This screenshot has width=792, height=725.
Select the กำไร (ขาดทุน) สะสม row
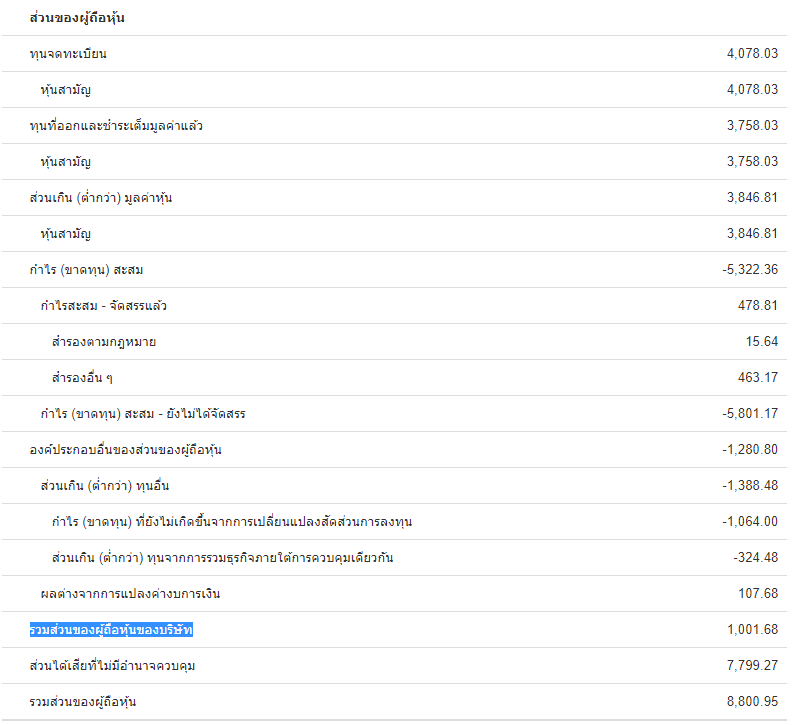pyautogui.click(x=394, y=270)
